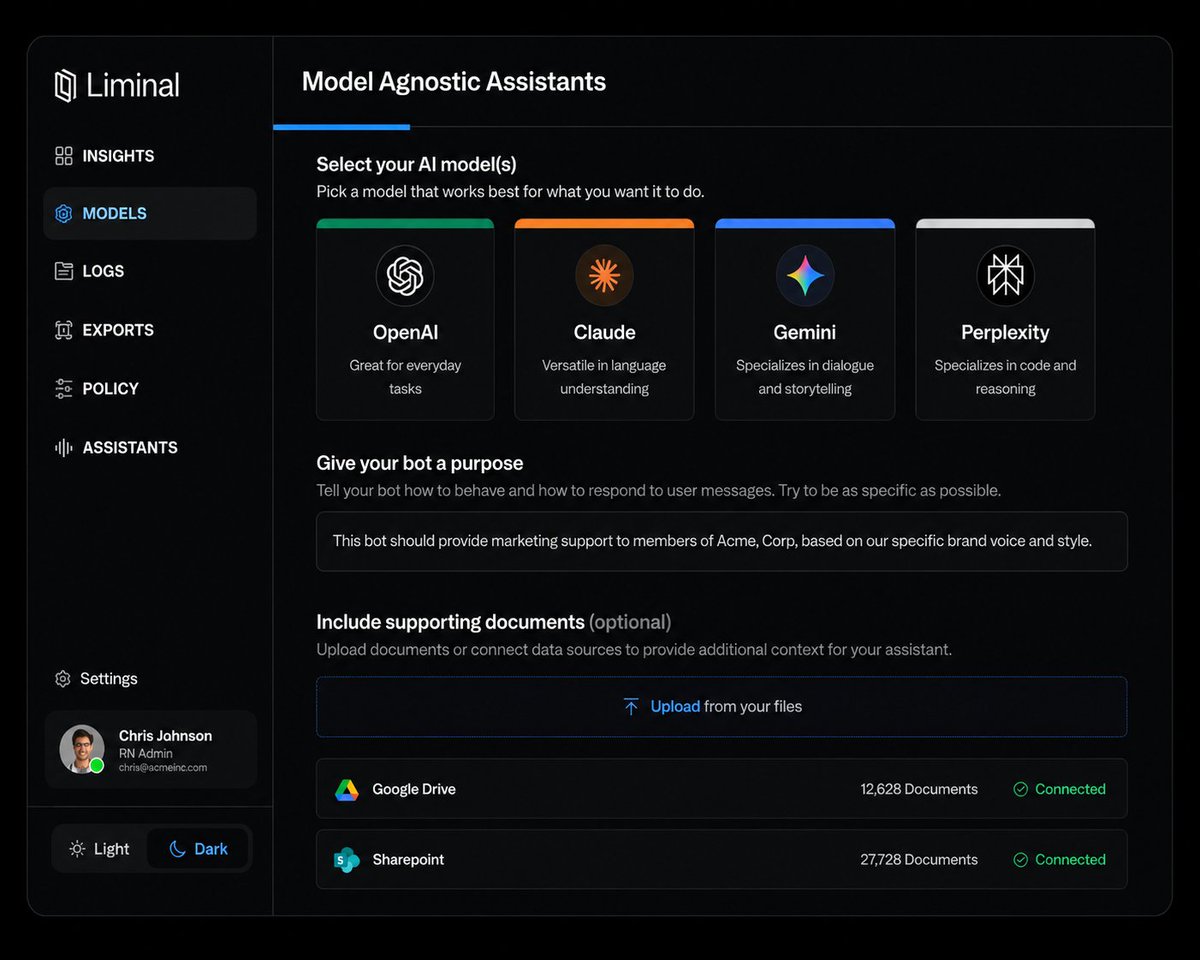
Task: Click the moon icon for Dark
Action: point(177,849)
